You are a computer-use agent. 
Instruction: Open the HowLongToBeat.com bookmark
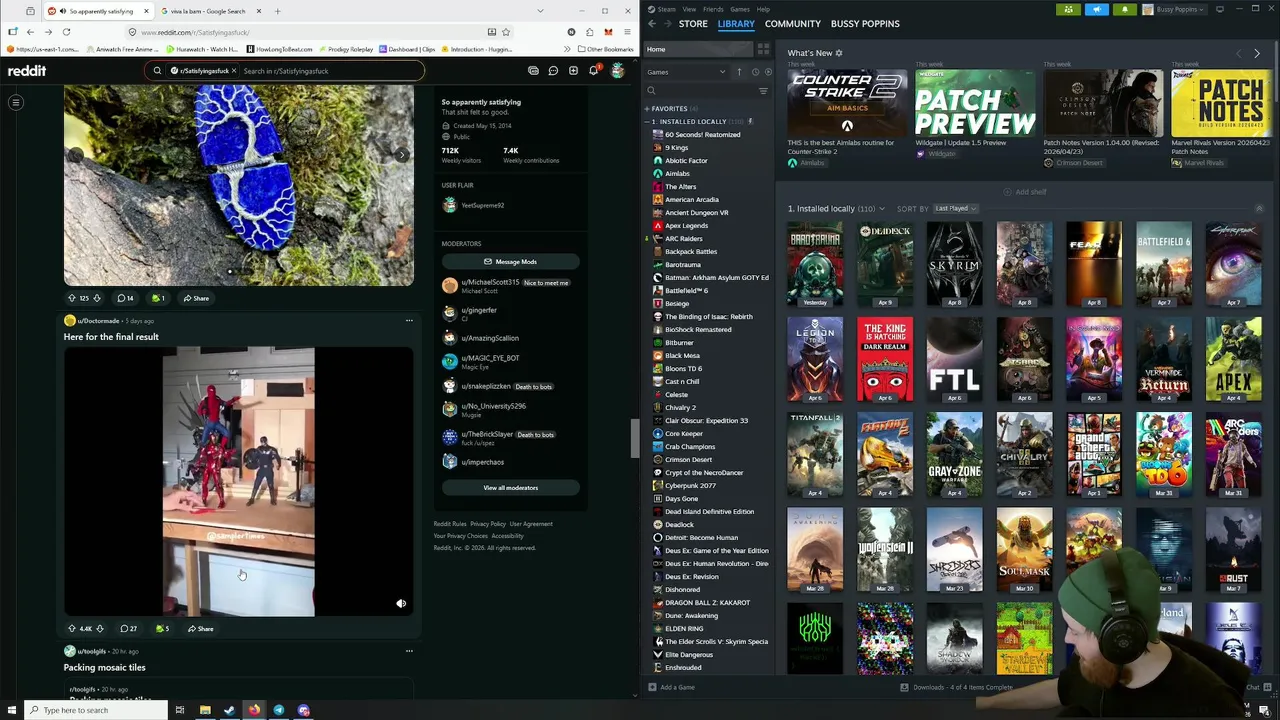point(280,49)
